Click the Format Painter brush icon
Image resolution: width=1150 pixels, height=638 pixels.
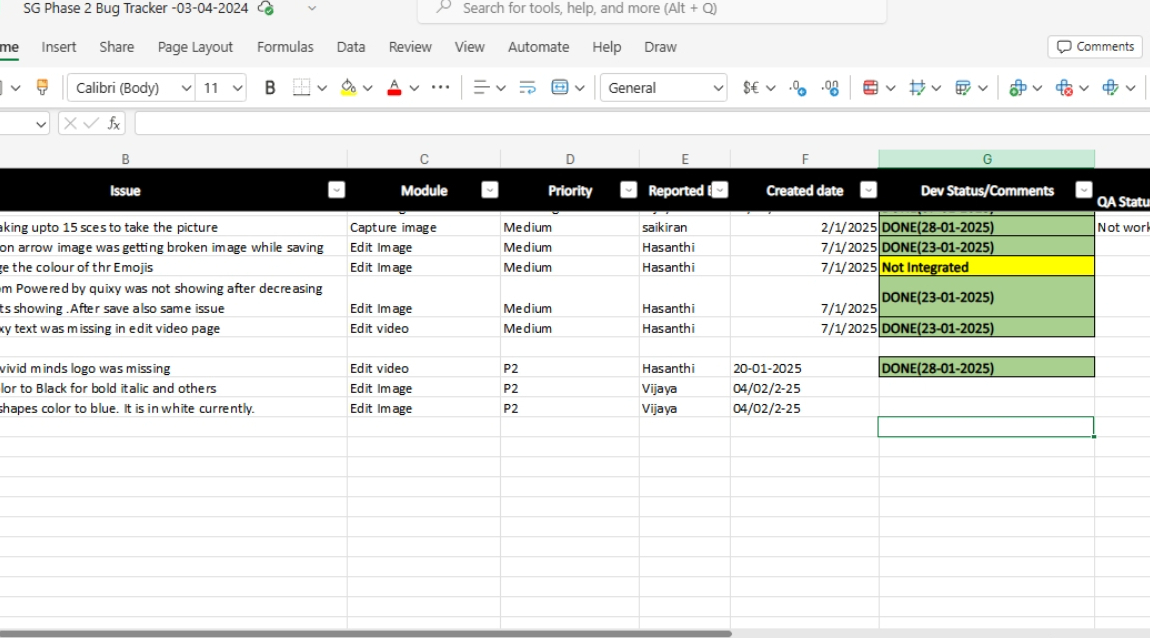(43, 87)
